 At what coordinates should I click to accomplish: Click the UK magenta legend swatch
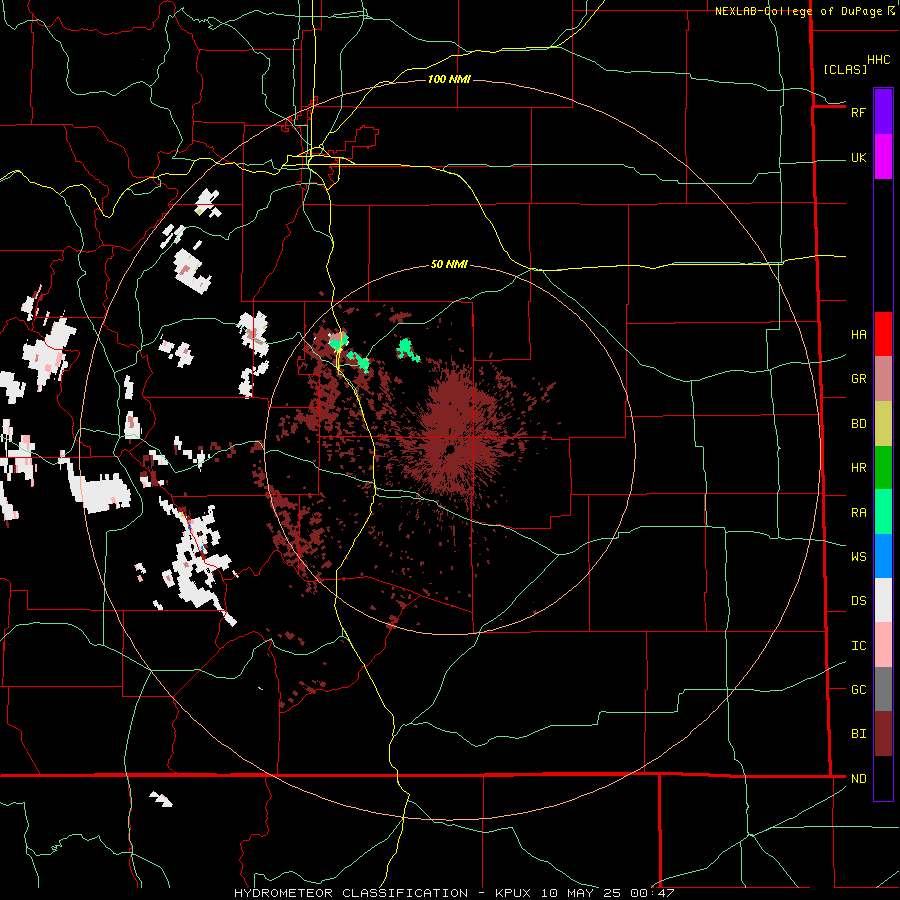pyautogui.click(x=883, y=157)
